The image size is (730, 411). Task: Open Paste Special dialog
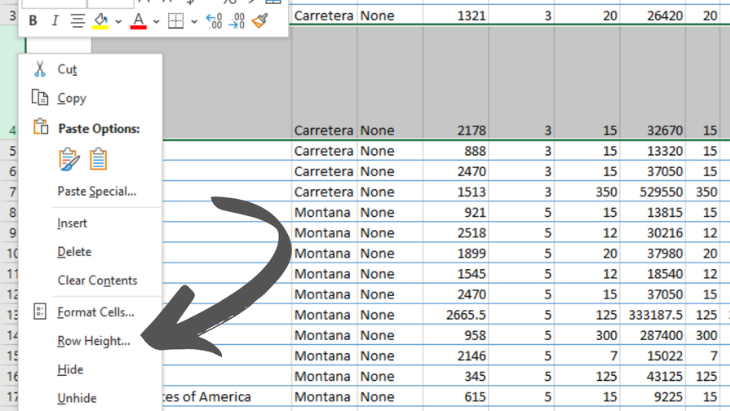point(97,191)
